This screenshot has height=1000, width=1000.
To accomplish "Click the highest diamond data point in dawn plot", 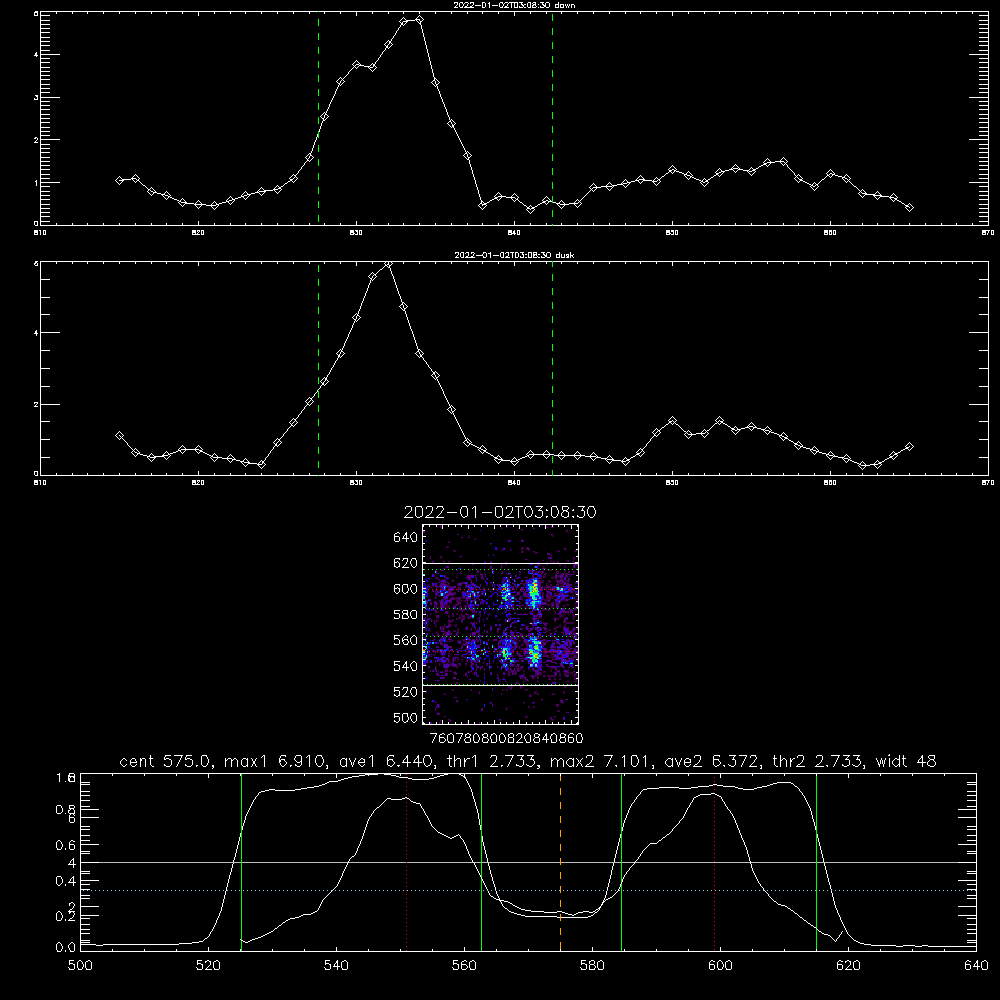I will 419,20.
